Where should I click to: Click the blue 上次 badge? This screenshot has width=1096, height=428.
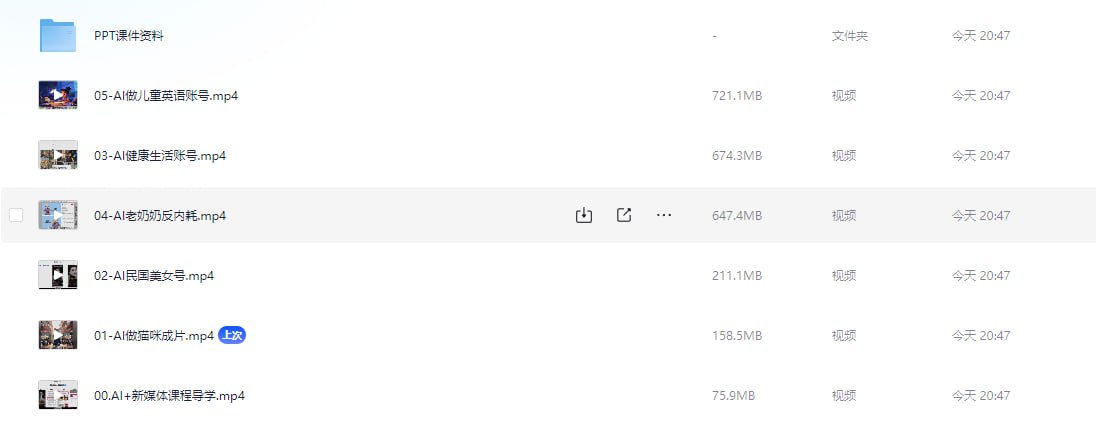(232, 336)
